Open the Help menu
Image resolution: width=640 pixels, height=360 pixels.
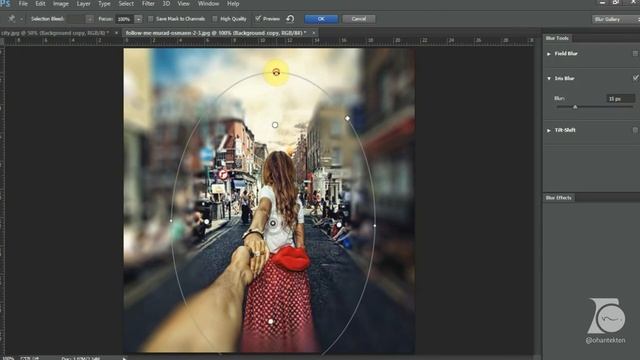pyautogui.click(x=233, y=4)
